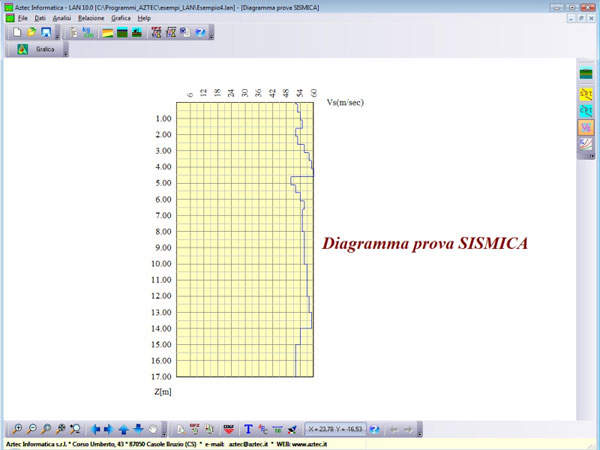Click the X Y coordinates readout field
This screenshot has height=450, width=600.
pyautogui.click(x=335, y=429)
